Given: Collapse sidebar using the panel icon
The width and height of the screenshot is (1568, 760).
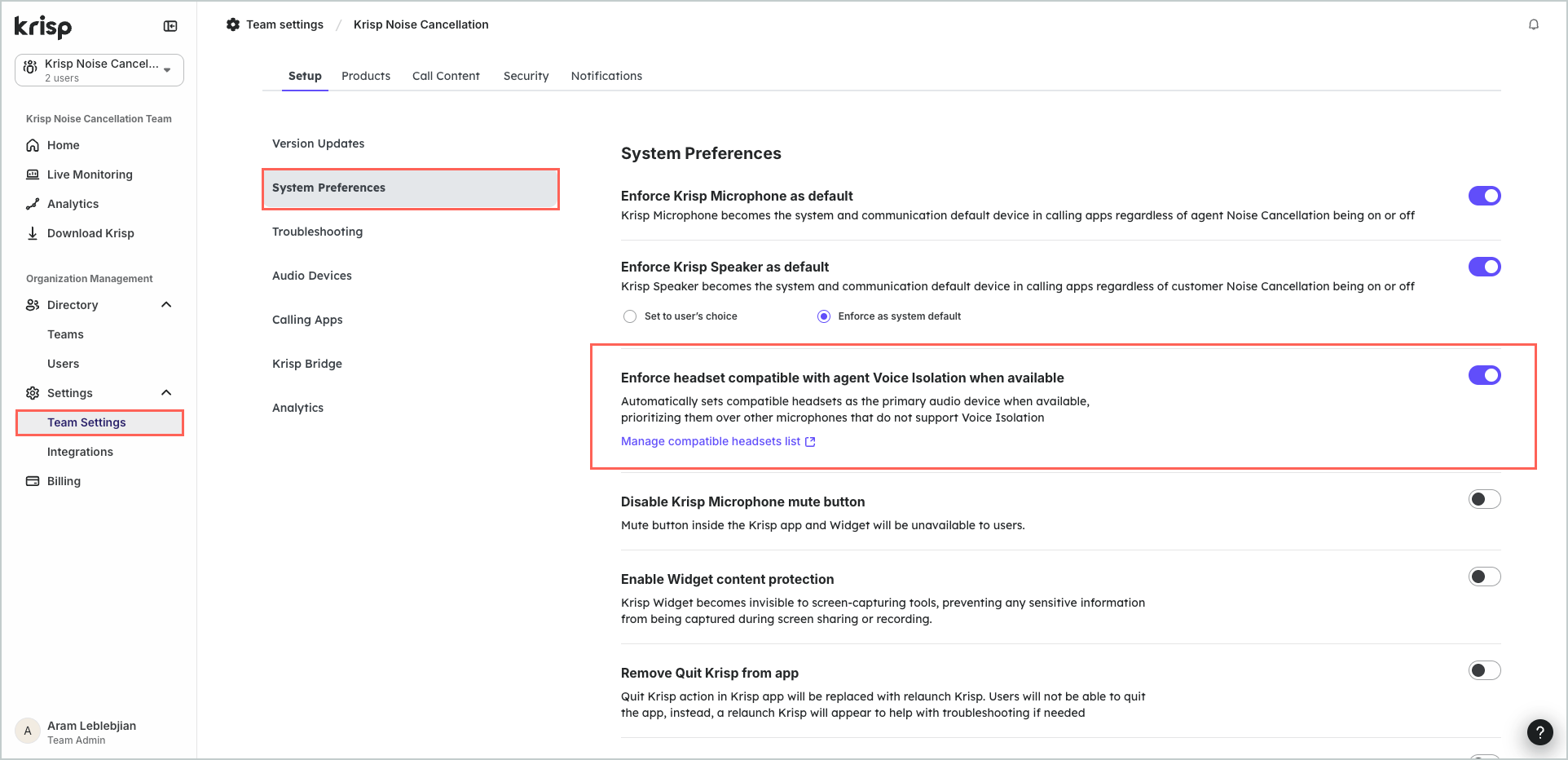Looking at the screenshot, I should 170,26.
